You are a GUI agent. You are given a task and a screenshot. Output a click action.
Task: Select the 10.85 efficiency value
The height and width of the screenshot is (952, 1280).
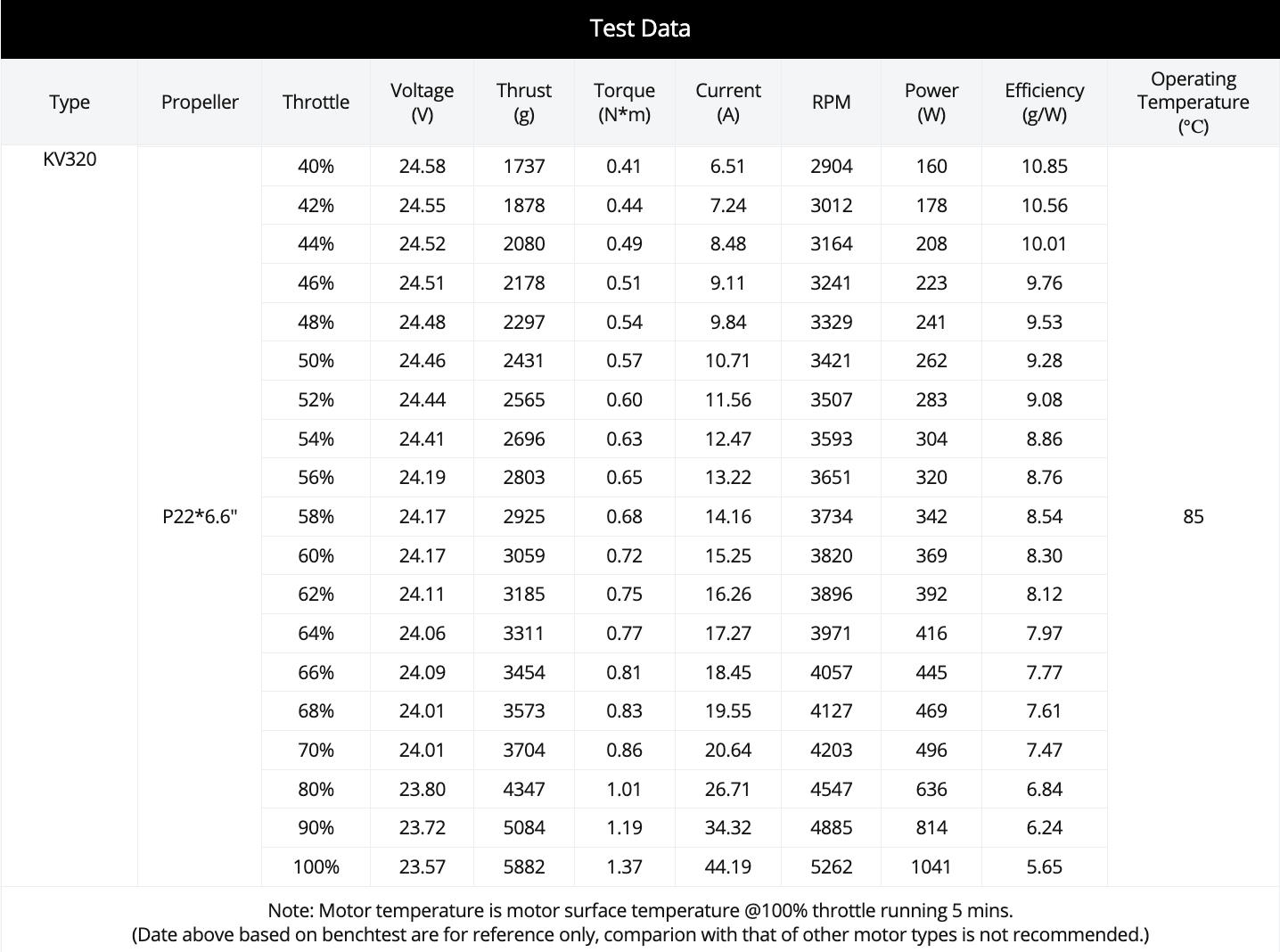tap(1044, 167)
